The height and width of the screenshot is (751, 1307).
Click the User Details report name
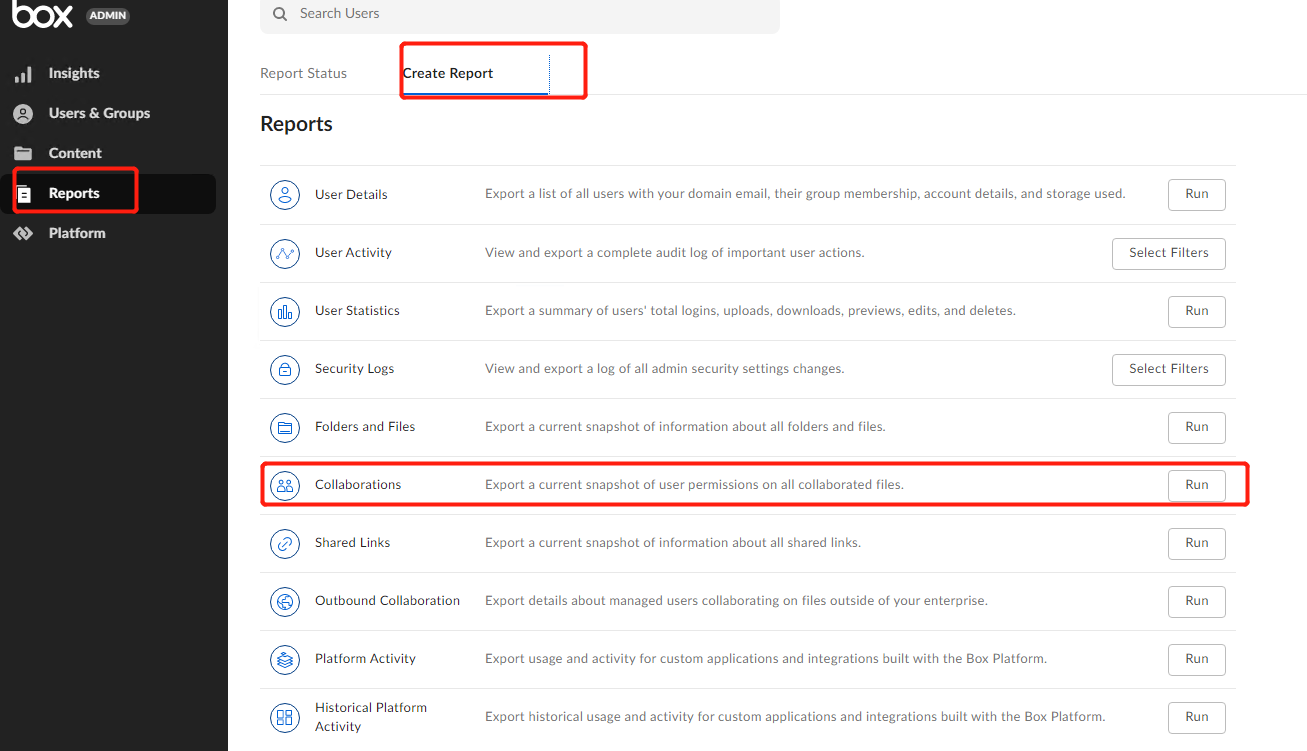click(351, 195)
